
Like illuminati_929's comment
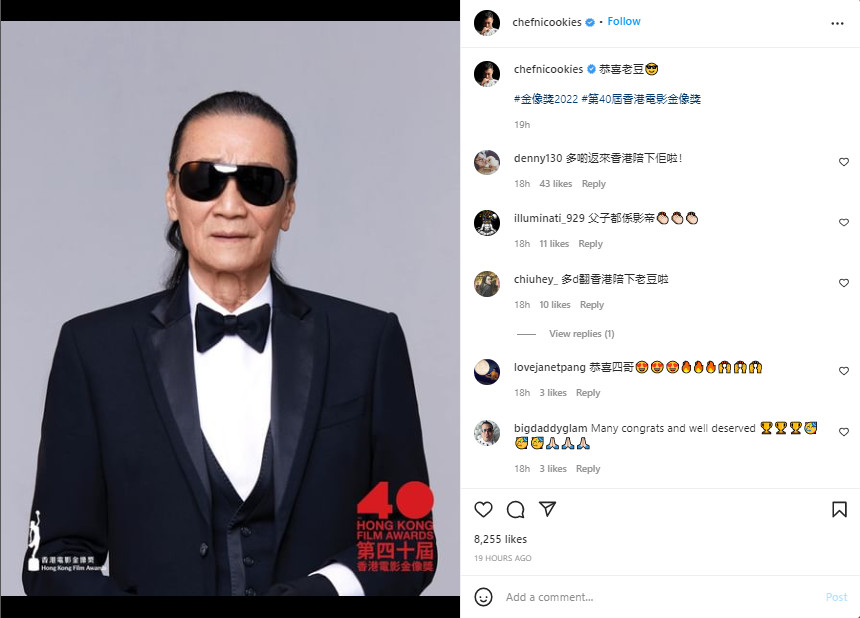click(844, 222)
